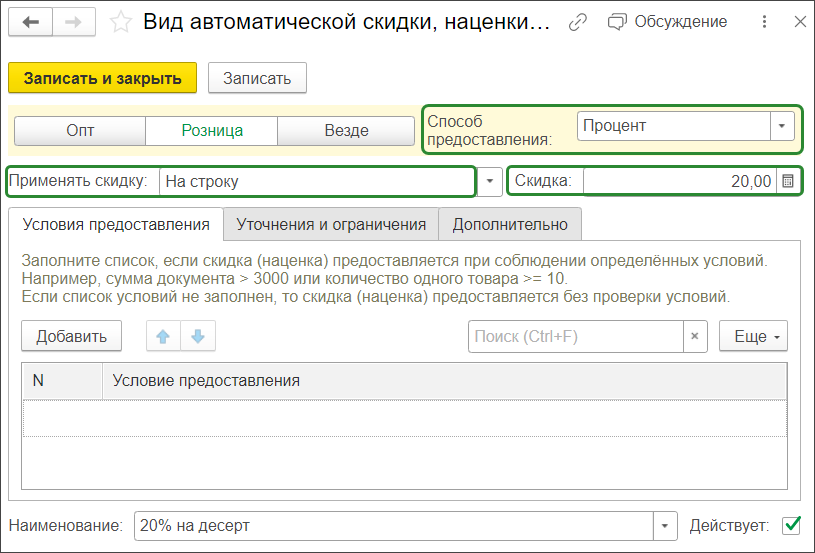Select the Розница toggle option
The height and width of the screenshot is (553, 815).
(x=212, y=130)
